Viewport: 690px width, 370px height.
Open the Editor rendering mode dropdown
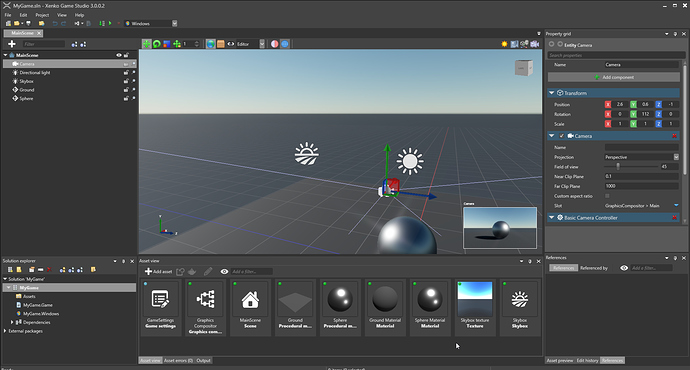(x=262, y=44)
